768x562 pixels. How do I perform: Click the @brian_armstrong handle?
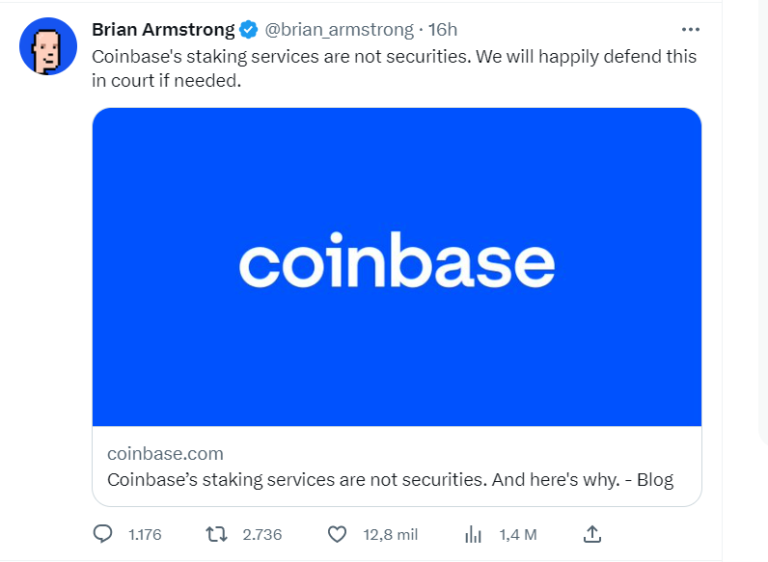(340, 30)
